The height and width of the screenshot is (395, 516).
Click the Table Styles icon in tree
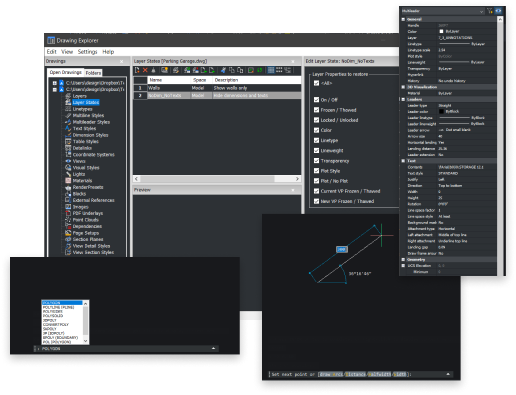(68, 141)
